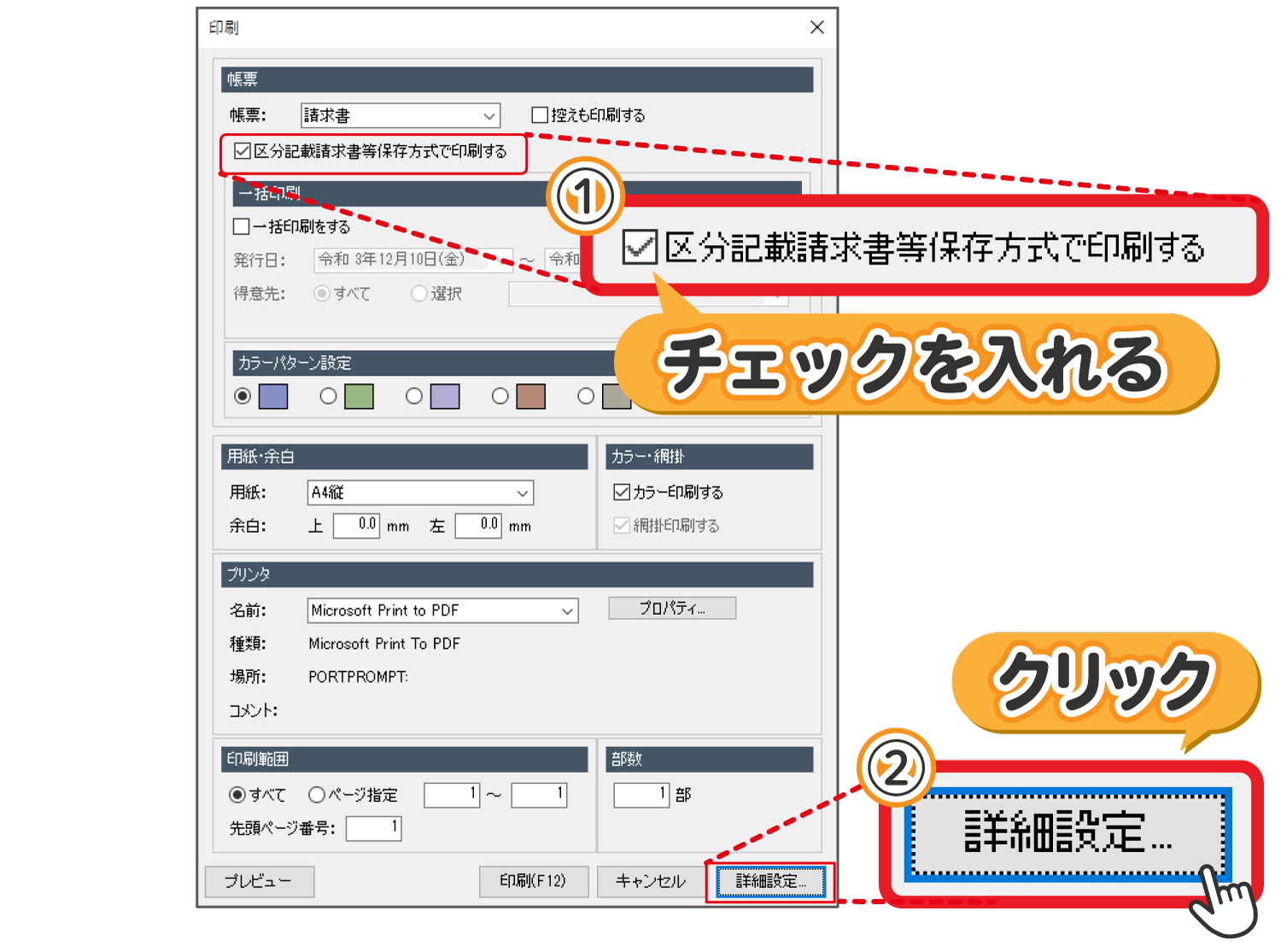Select 得意先 選択 radio button
1281x952 pixels.
click(x=418, y=293)
